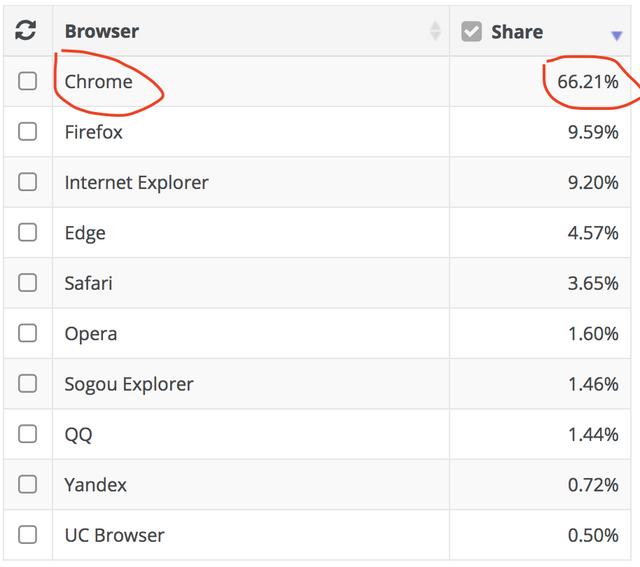Select the Firefox row checkbox
This screenshot has width=640, height=567.
pos(28,132)
